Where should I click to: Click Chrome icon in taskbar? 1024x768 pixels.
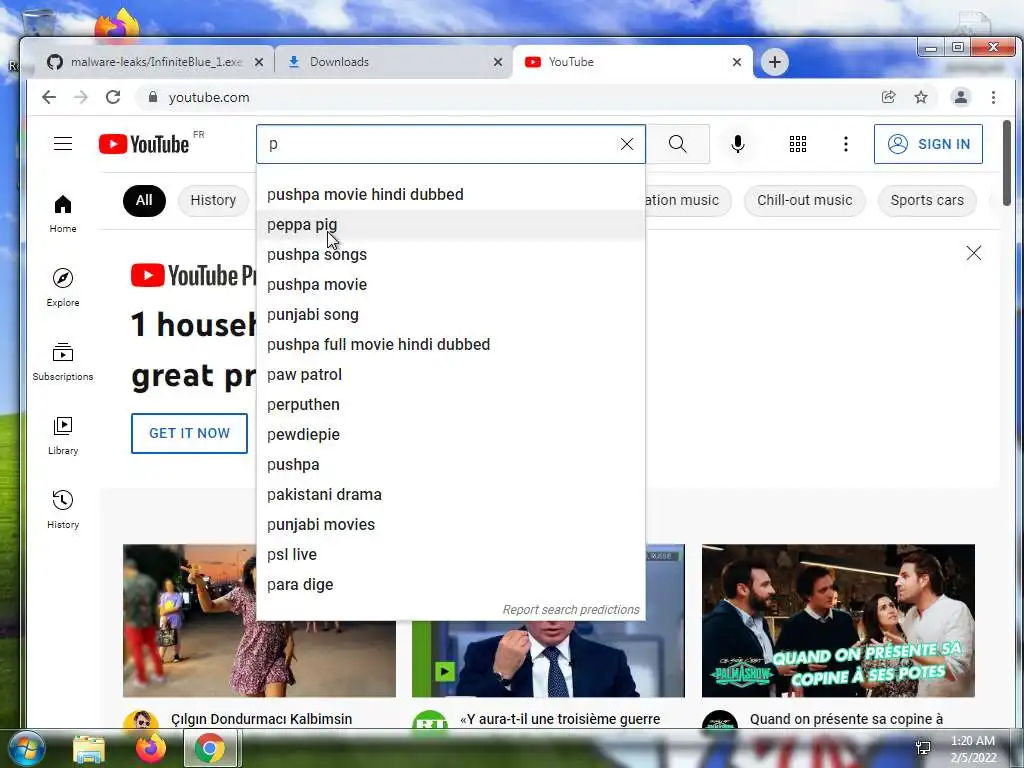pyautogui.click(x=210, y=748)
